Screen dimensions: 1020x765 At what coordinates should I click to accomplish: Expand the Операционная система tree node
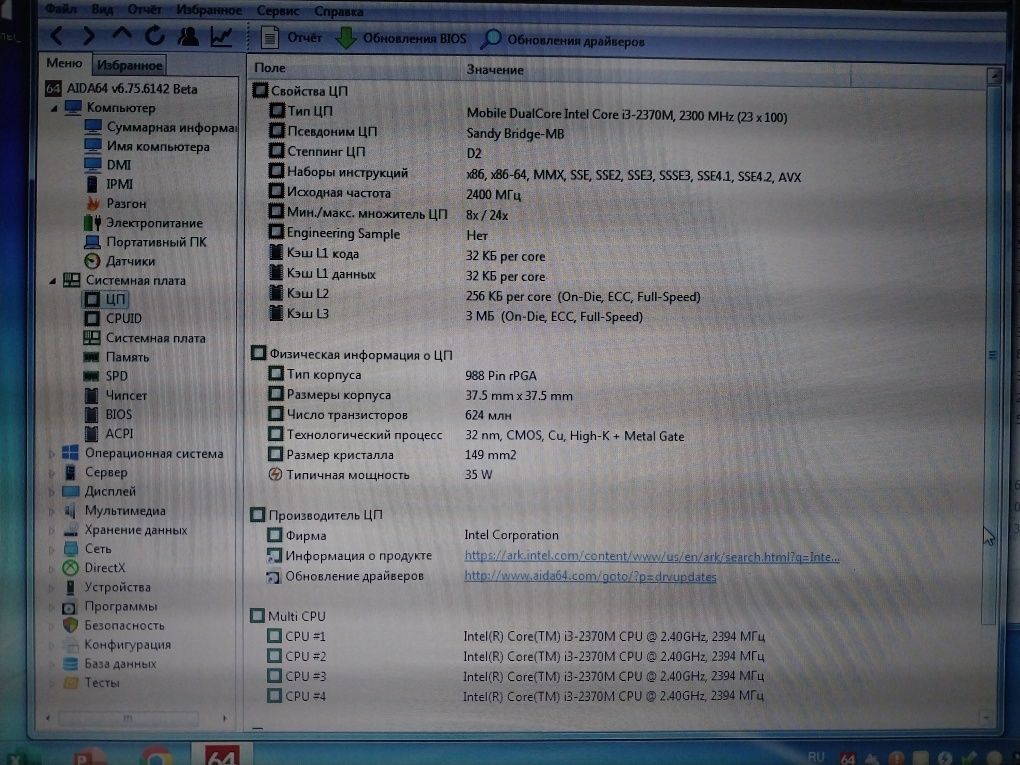51,454
